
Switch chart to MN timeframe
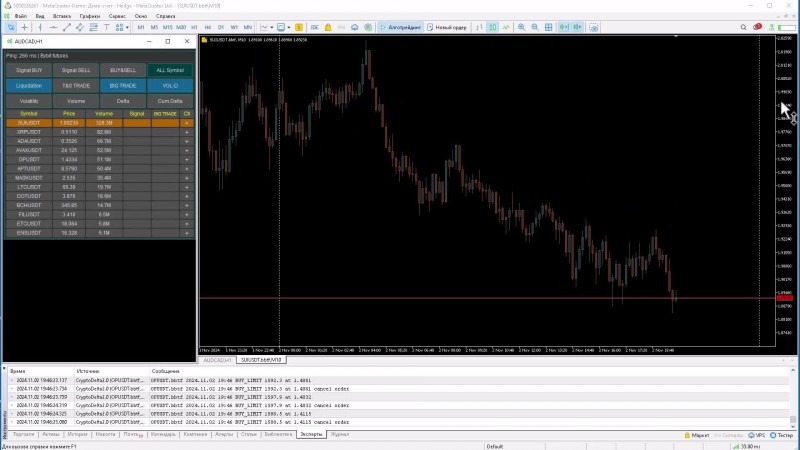point(248,28)
